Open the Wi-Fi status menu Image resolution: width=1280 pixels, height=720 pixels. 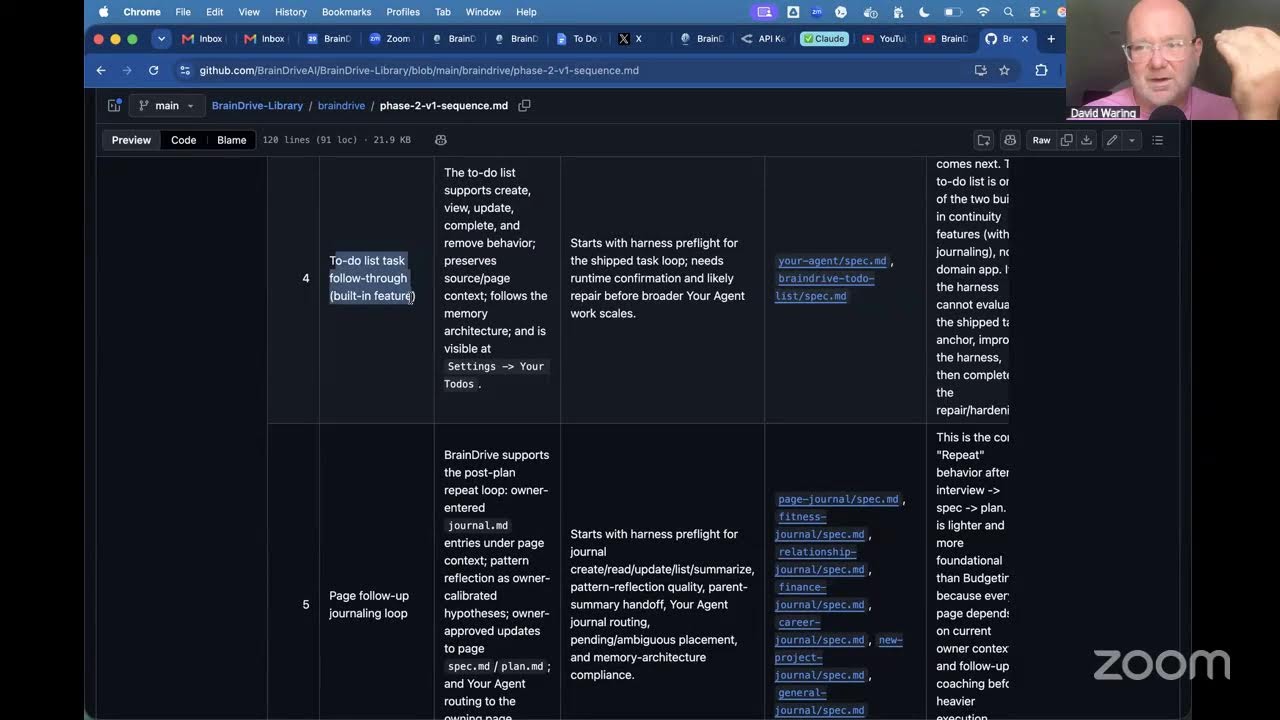point(983,12)
